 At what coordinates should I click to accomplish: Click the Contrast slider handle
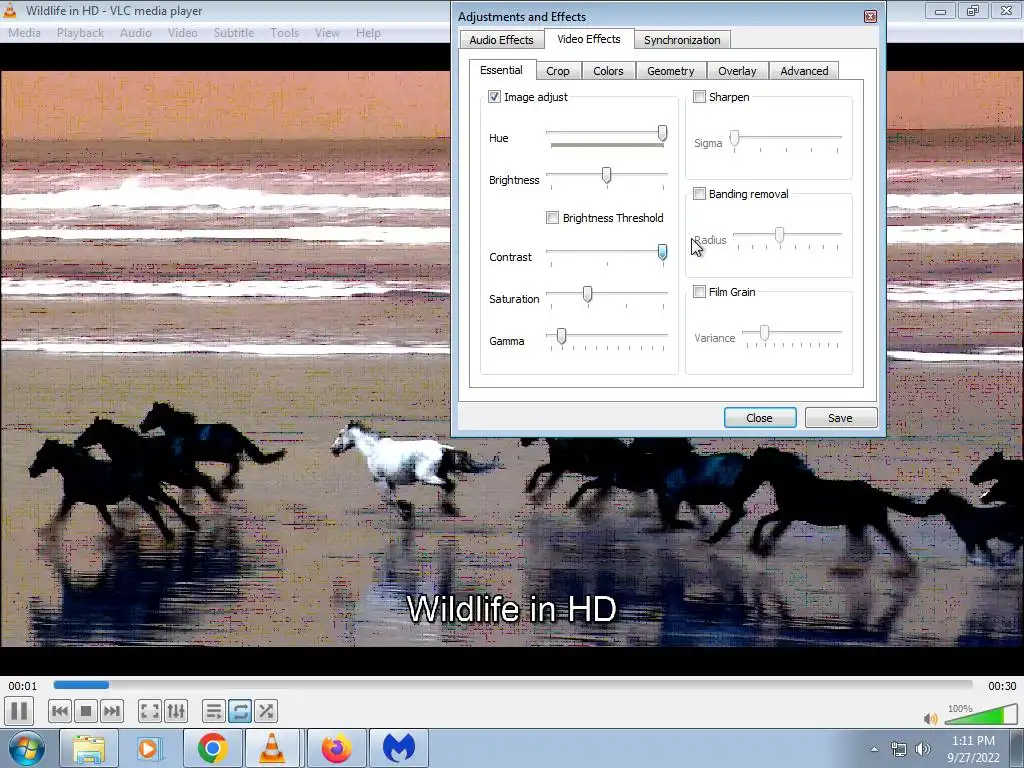tap(662, 252)
